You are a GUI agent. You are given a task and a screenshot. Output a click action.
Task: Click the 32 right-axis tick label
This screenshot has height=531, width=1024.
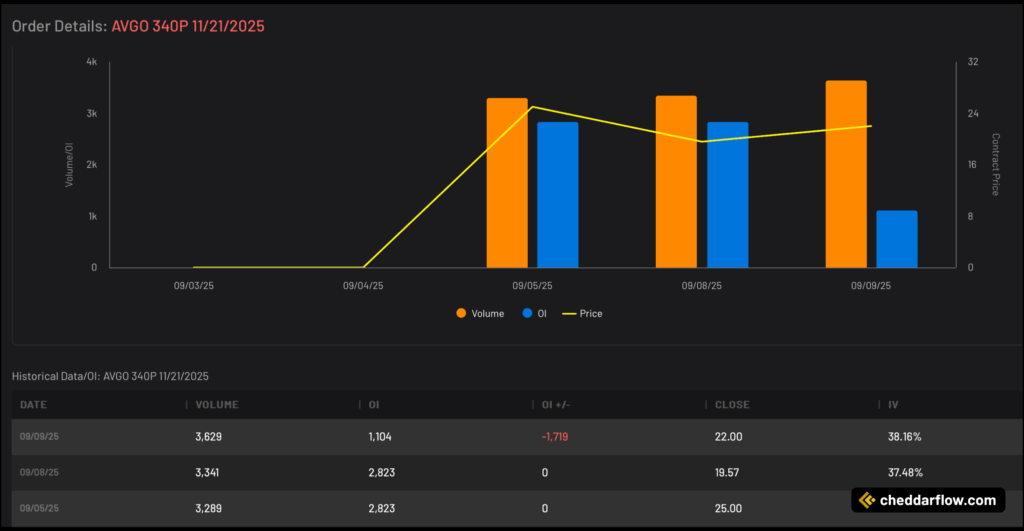(973, 62)
